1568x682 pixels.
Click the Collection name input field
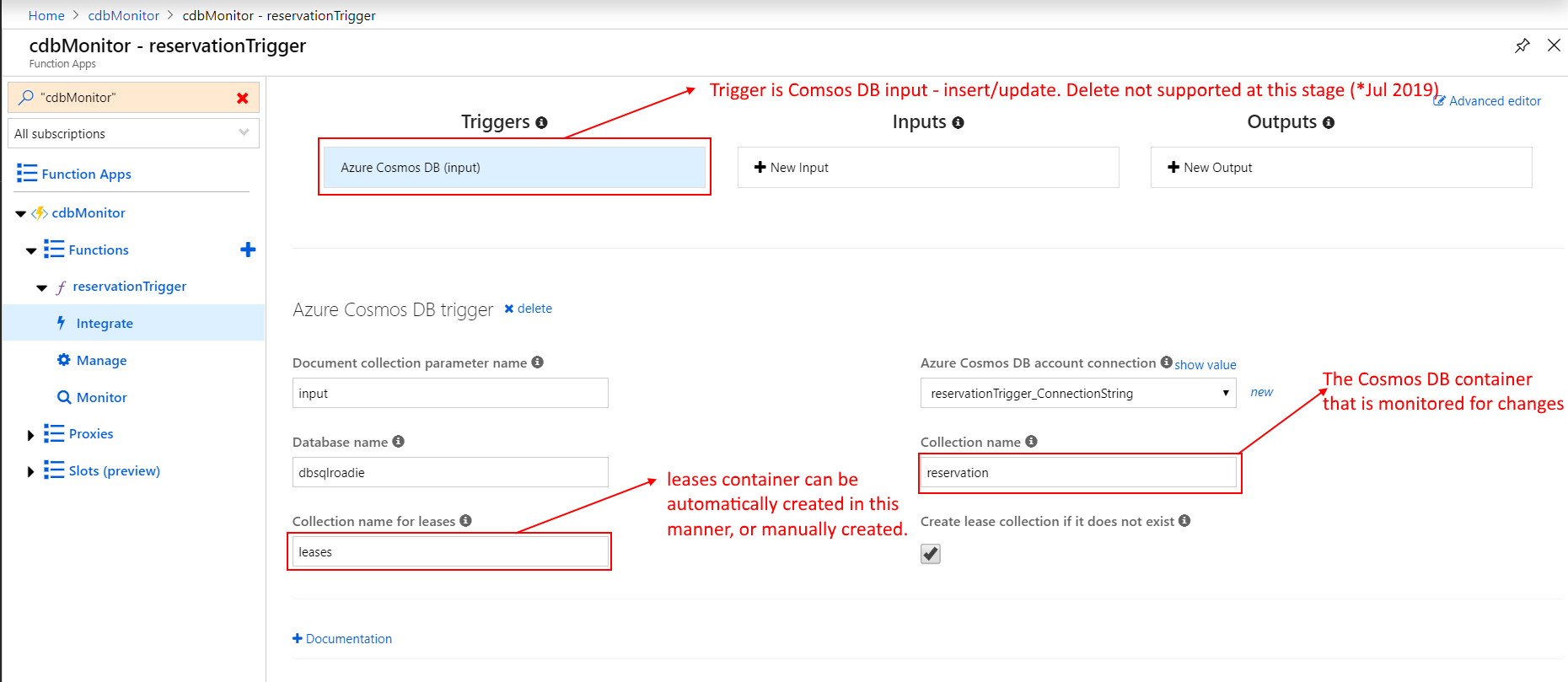1077,473
